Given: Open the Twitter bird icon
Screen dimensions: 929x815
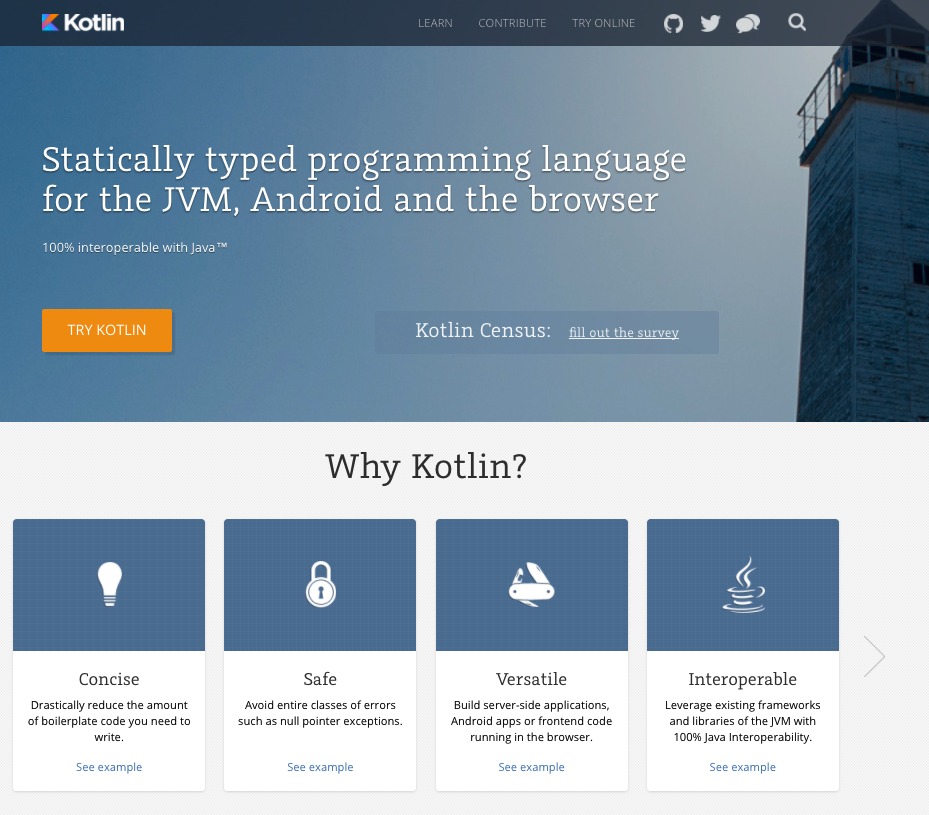Looking at the screenshot, I should 710,23.
